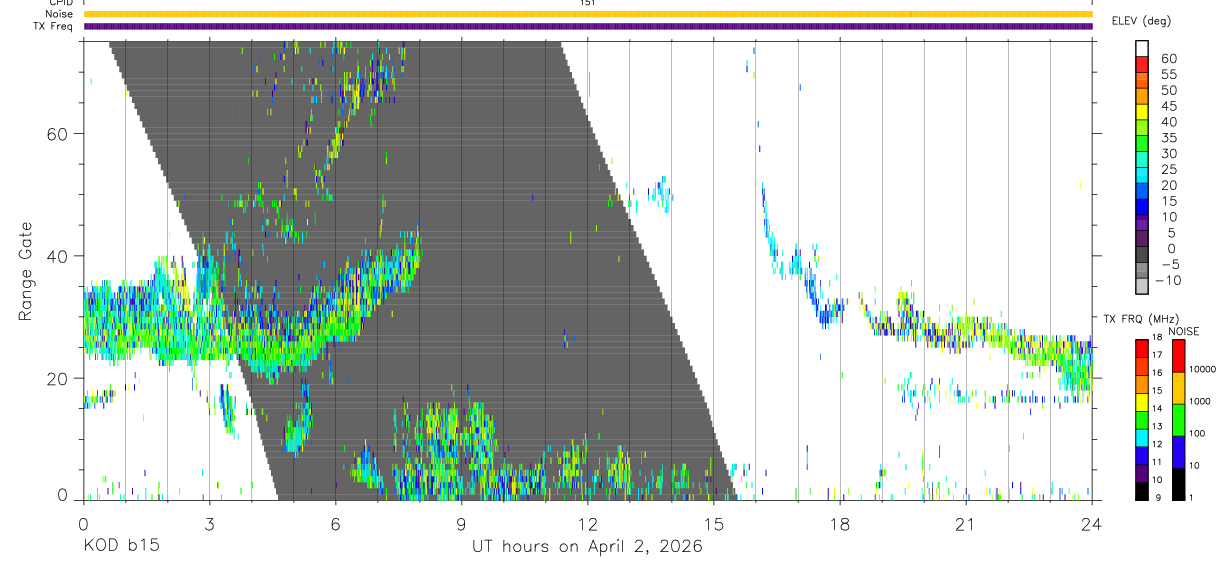Click the x-axis tick label '6'

tap(335, 524)
